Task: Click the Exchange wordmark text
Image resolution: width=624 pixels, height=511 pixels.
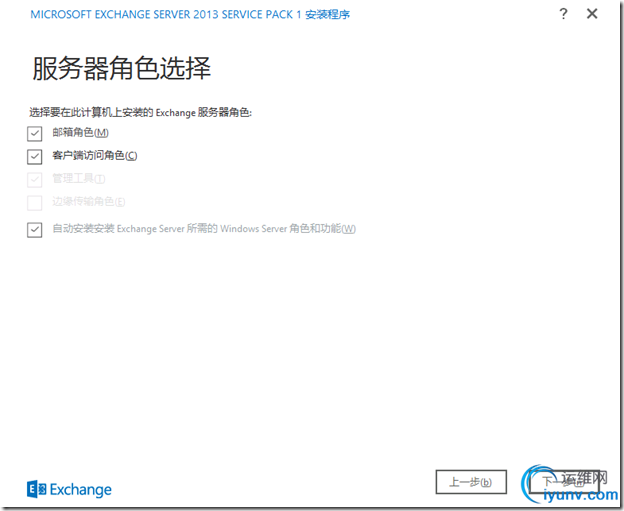Action: click(81, 490)
